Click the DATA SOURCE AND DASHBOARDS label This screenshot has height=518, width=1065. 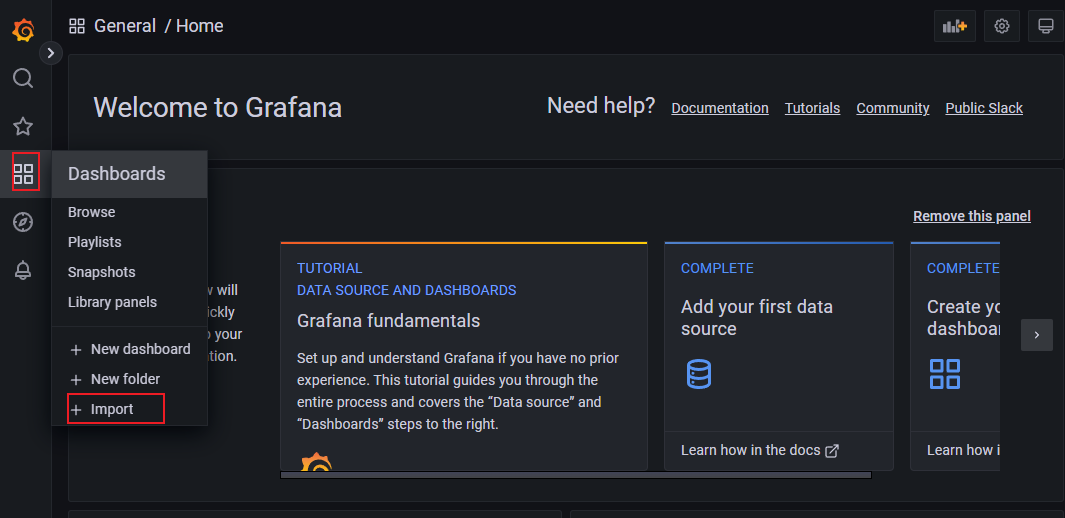[x=407, y=291]
